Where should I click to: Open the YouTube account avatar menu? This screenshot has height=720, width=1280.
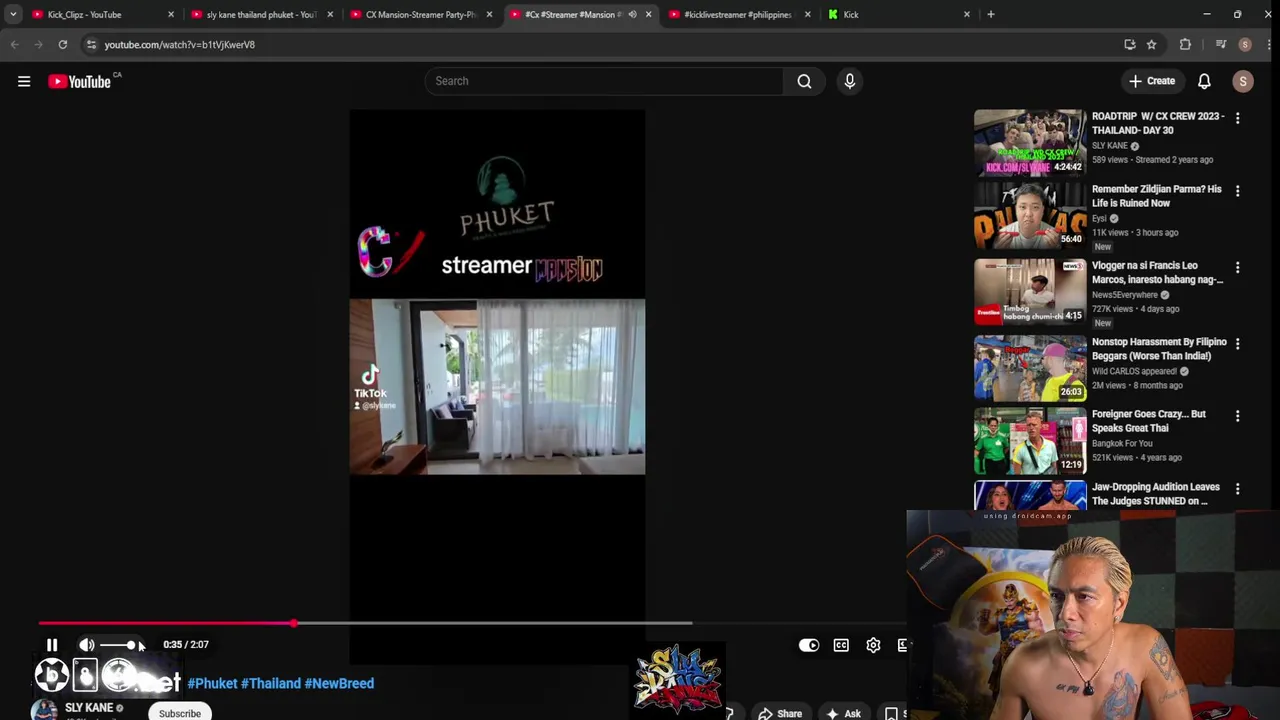1243,81
